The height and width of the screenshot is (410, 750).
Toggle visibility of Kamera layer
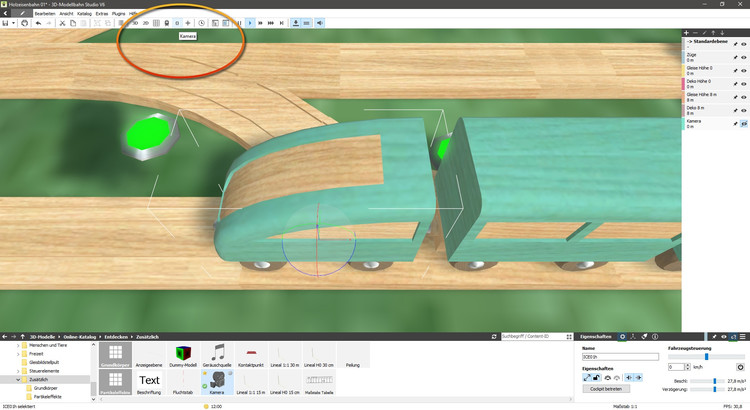tap(744, 123)
